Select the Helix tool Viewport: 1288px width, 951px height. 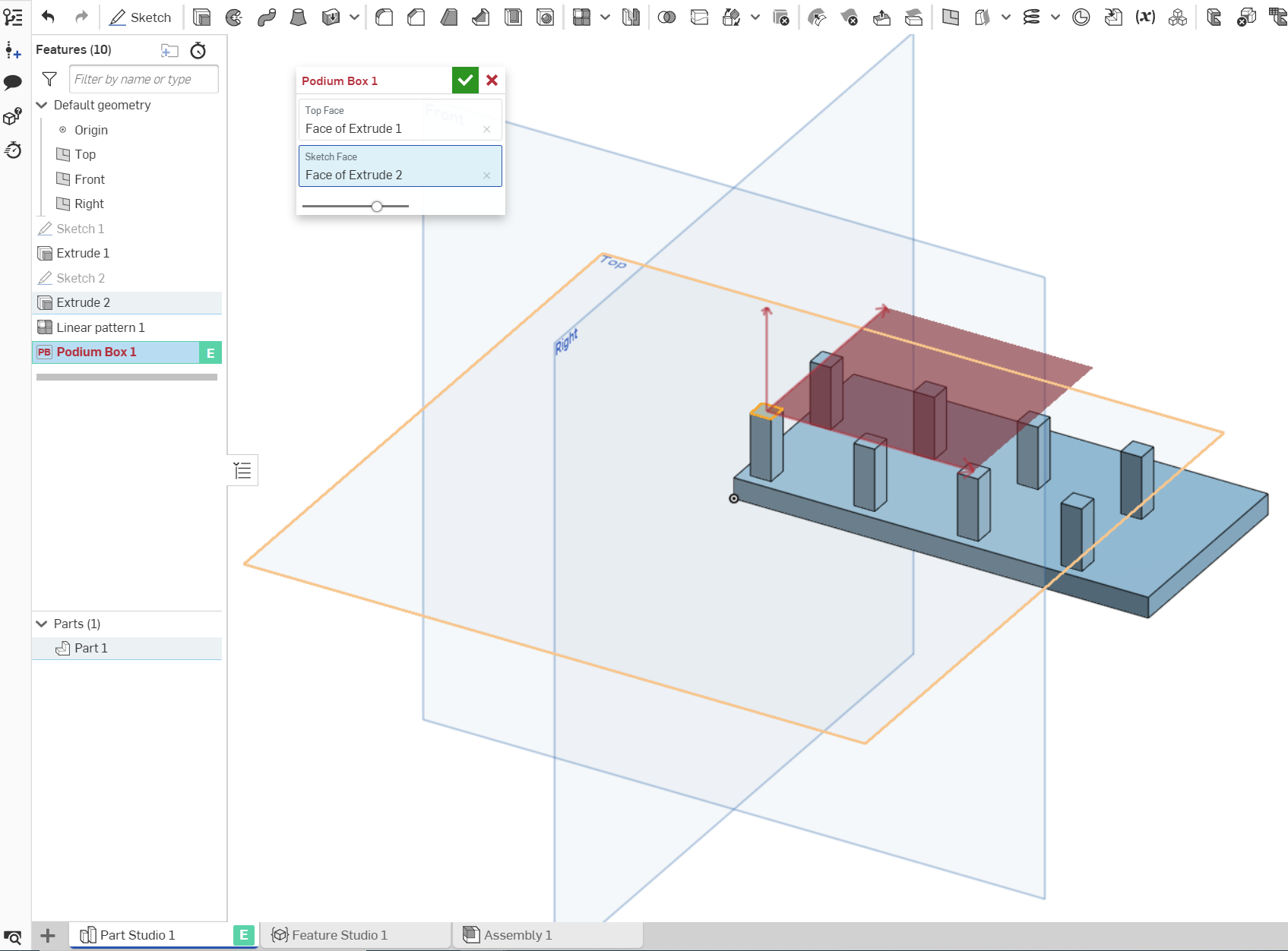pyautogui.click(x=1031, y=17)
